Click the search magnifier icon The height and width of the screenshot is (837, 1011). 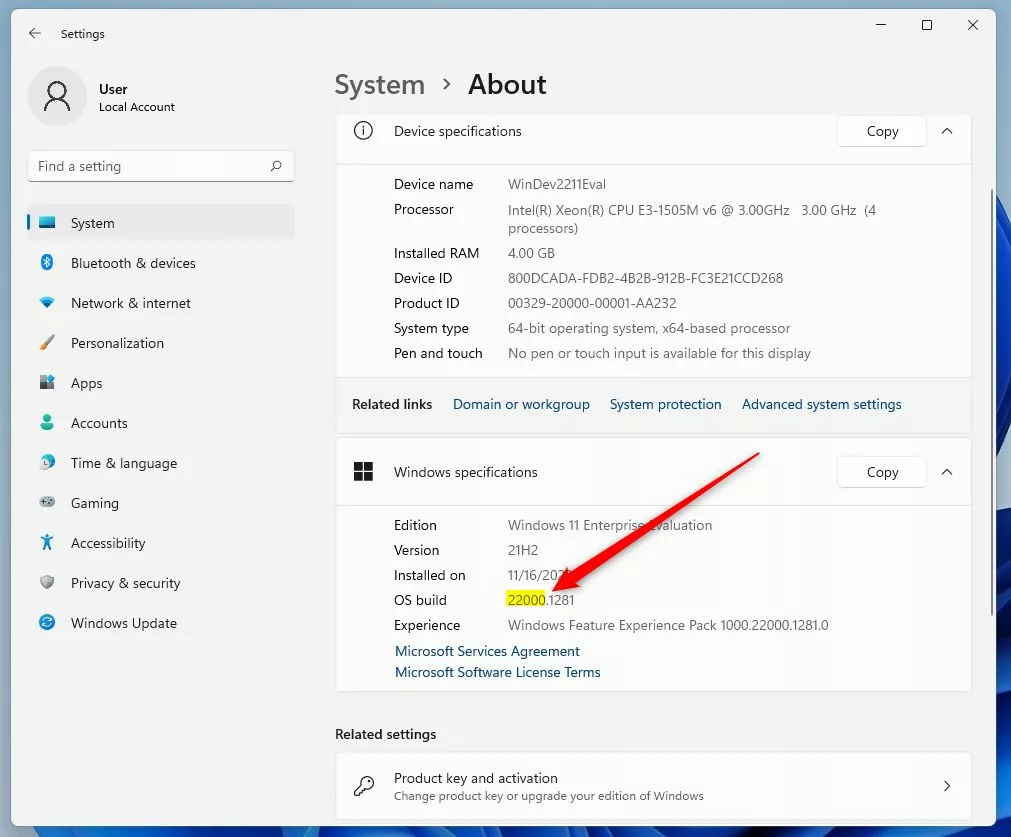(276, 166)
